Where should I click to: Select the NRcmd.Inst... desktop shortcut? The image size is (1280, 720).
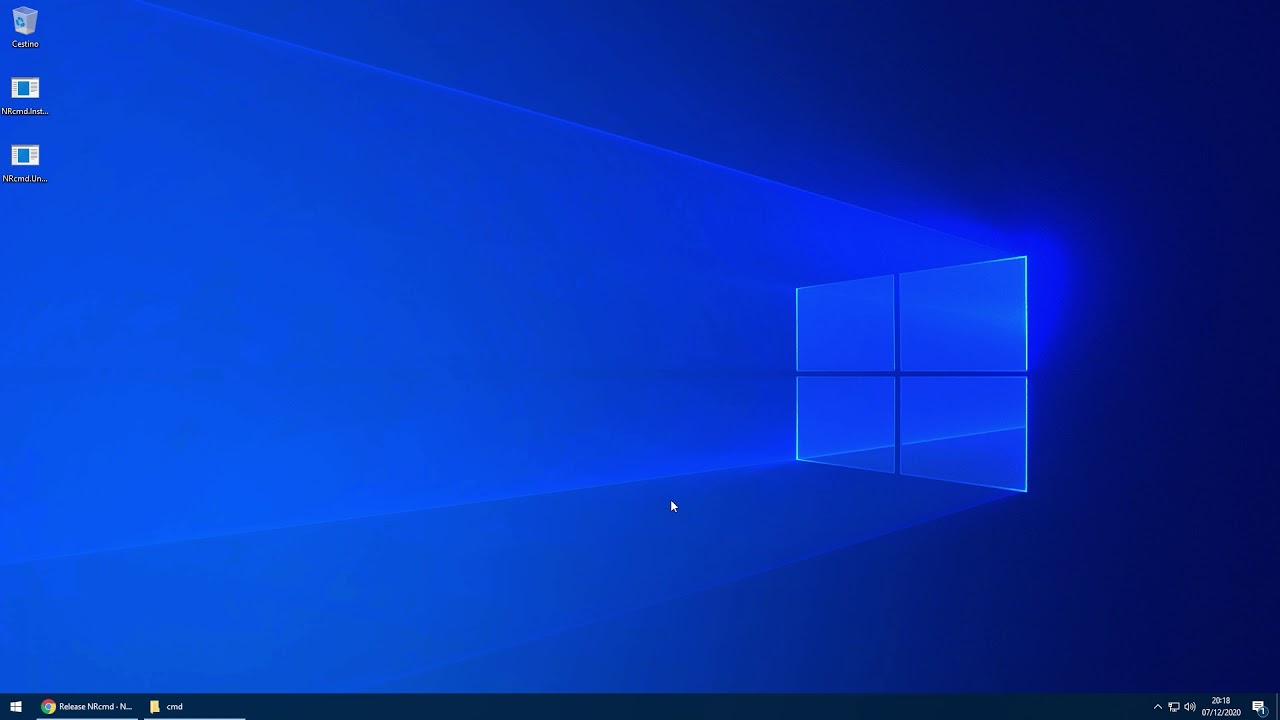pos(25,95)
